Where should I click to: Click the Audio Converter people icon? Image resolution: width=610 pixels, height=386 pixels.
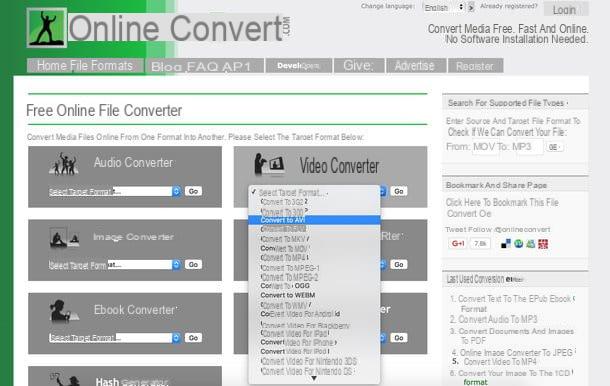pyautogui.click(x=65, y=163)
